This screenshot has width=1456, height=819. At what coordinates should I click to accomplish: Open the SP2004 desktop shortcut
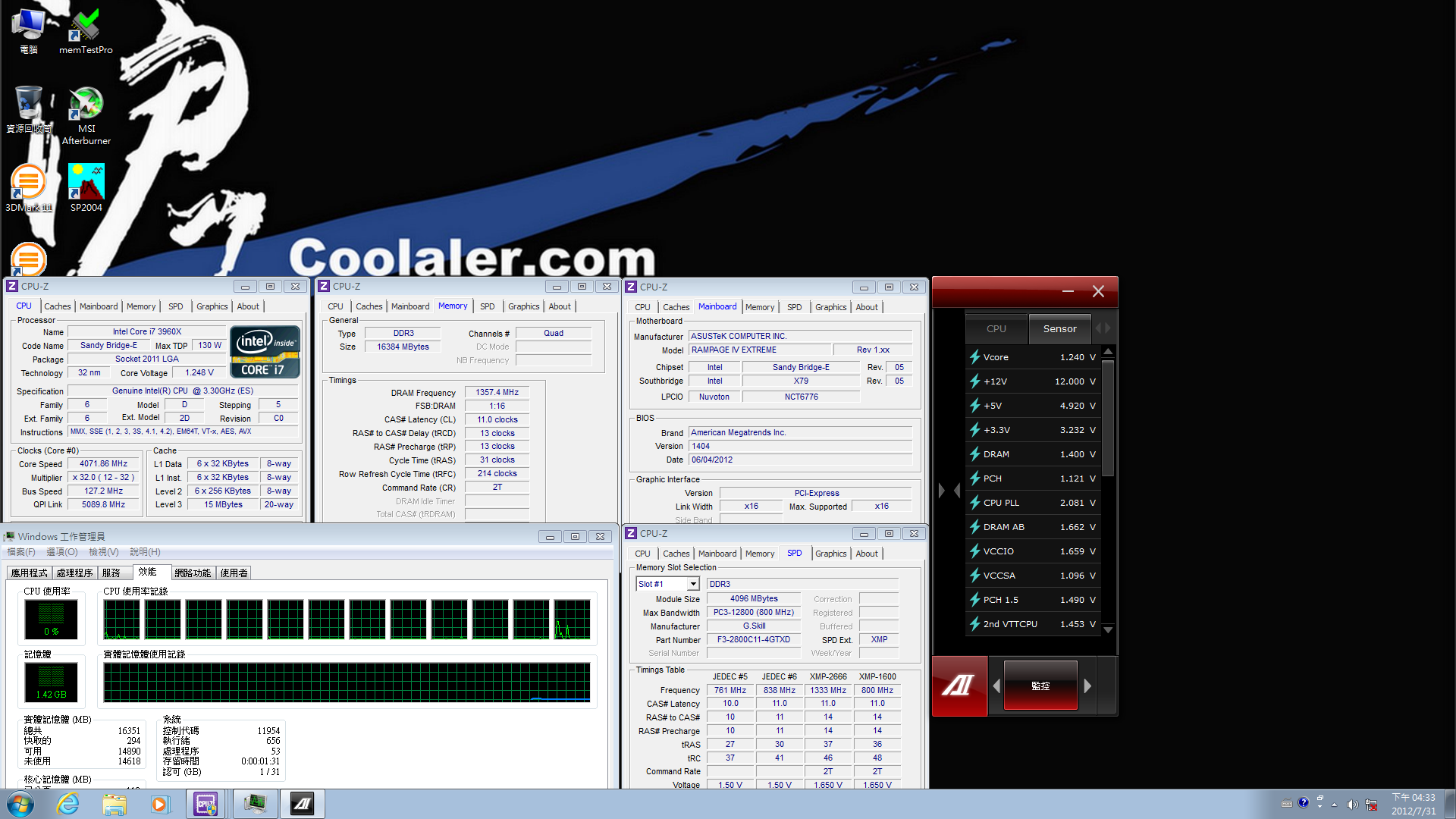pos(86,188)
